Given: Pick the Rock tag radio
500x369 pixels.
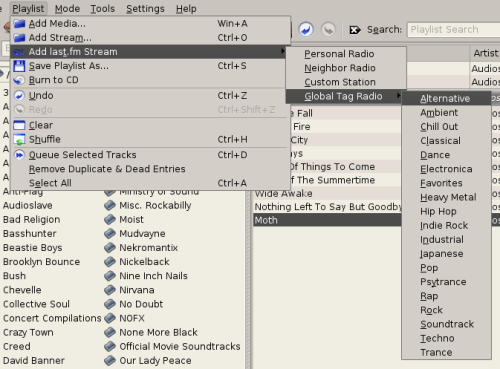Looking at the screenshot, I should coord(446,310).
